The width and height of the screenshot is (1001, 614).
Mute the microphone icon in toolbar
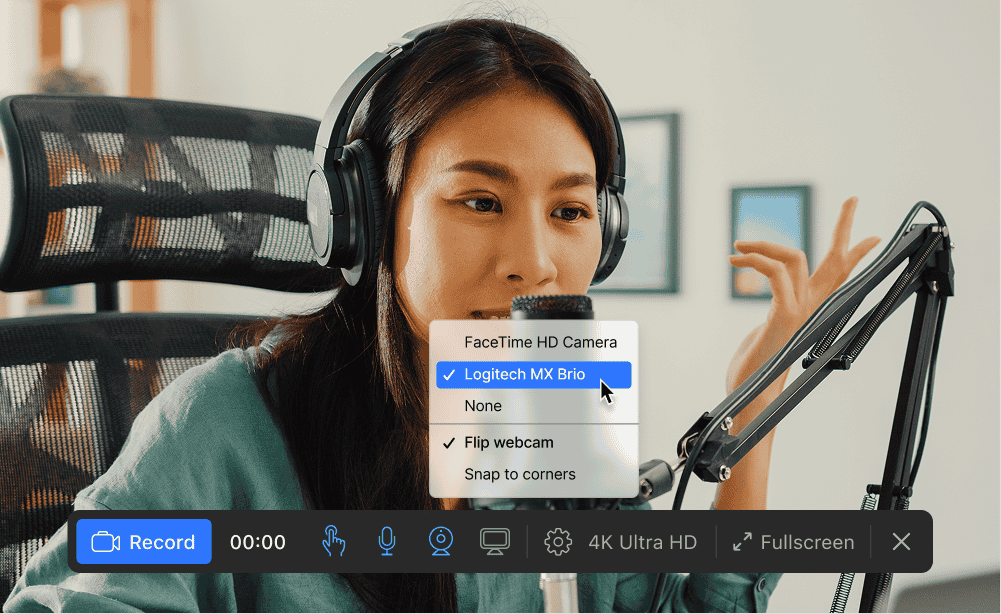click(x=386, y=542)
